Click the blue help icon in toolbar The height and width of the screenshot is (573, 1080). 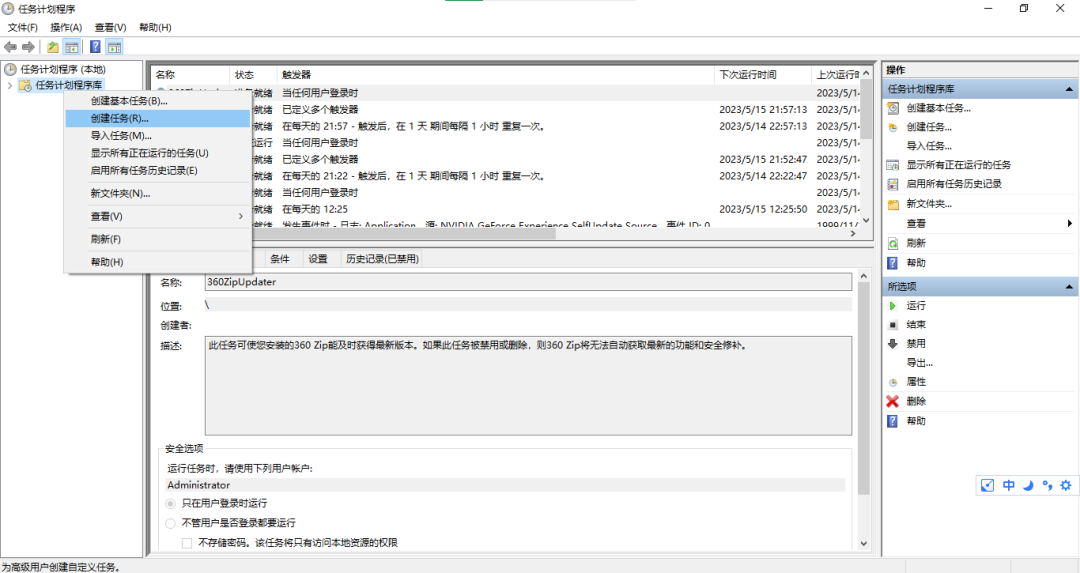point(95,47)
